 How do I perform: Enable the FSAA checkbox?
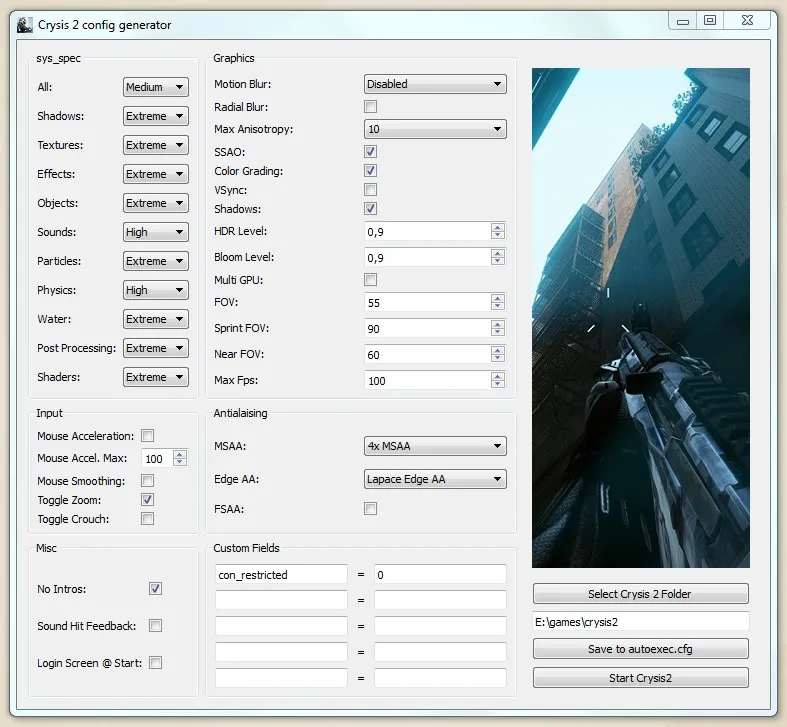370,509
